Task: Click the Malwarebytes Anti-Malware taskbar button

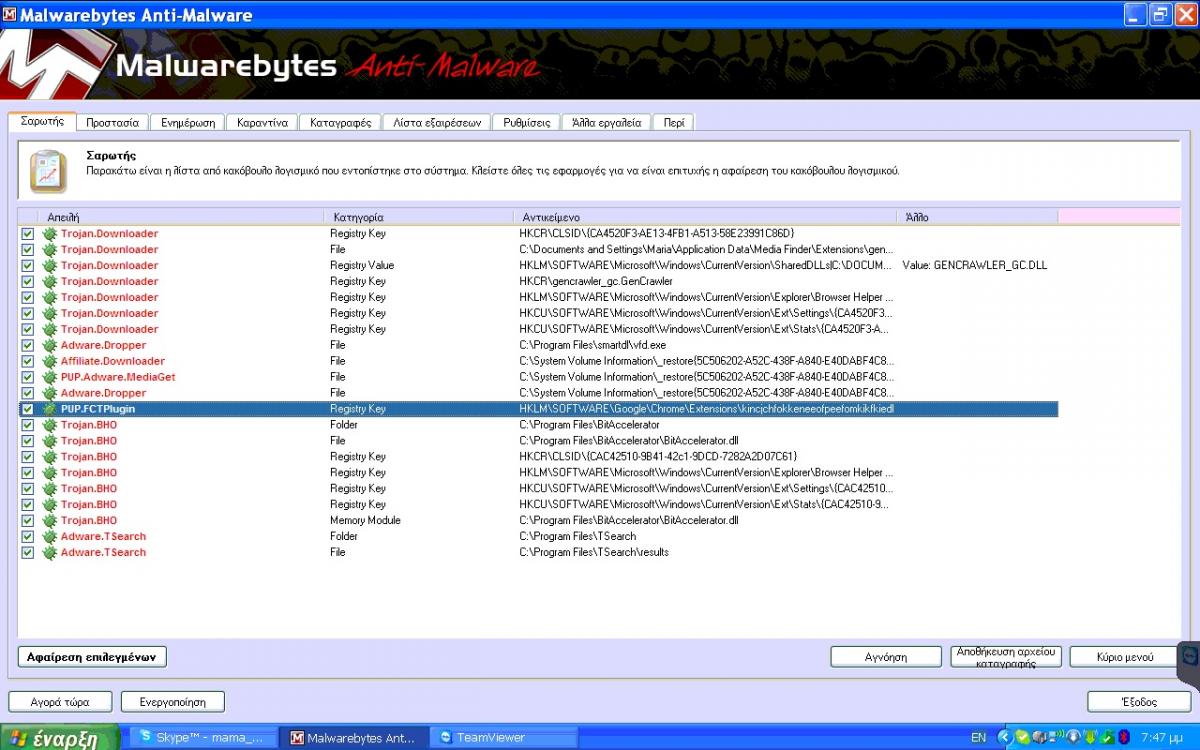Action: pyautogui.click(x=354, y=738)
